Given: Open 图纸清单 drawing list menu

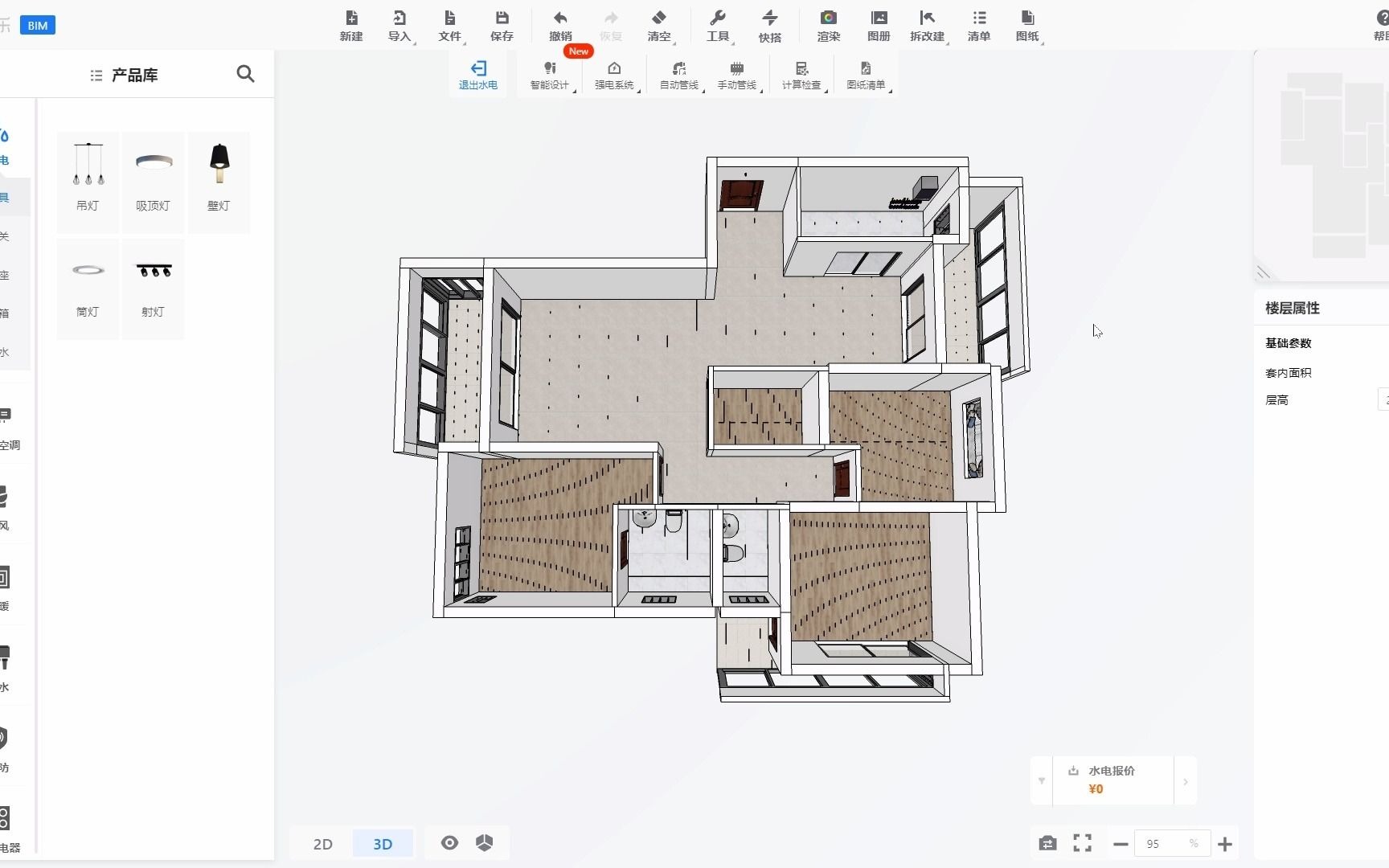Looking at the screenshot, I should pos(866,75).
